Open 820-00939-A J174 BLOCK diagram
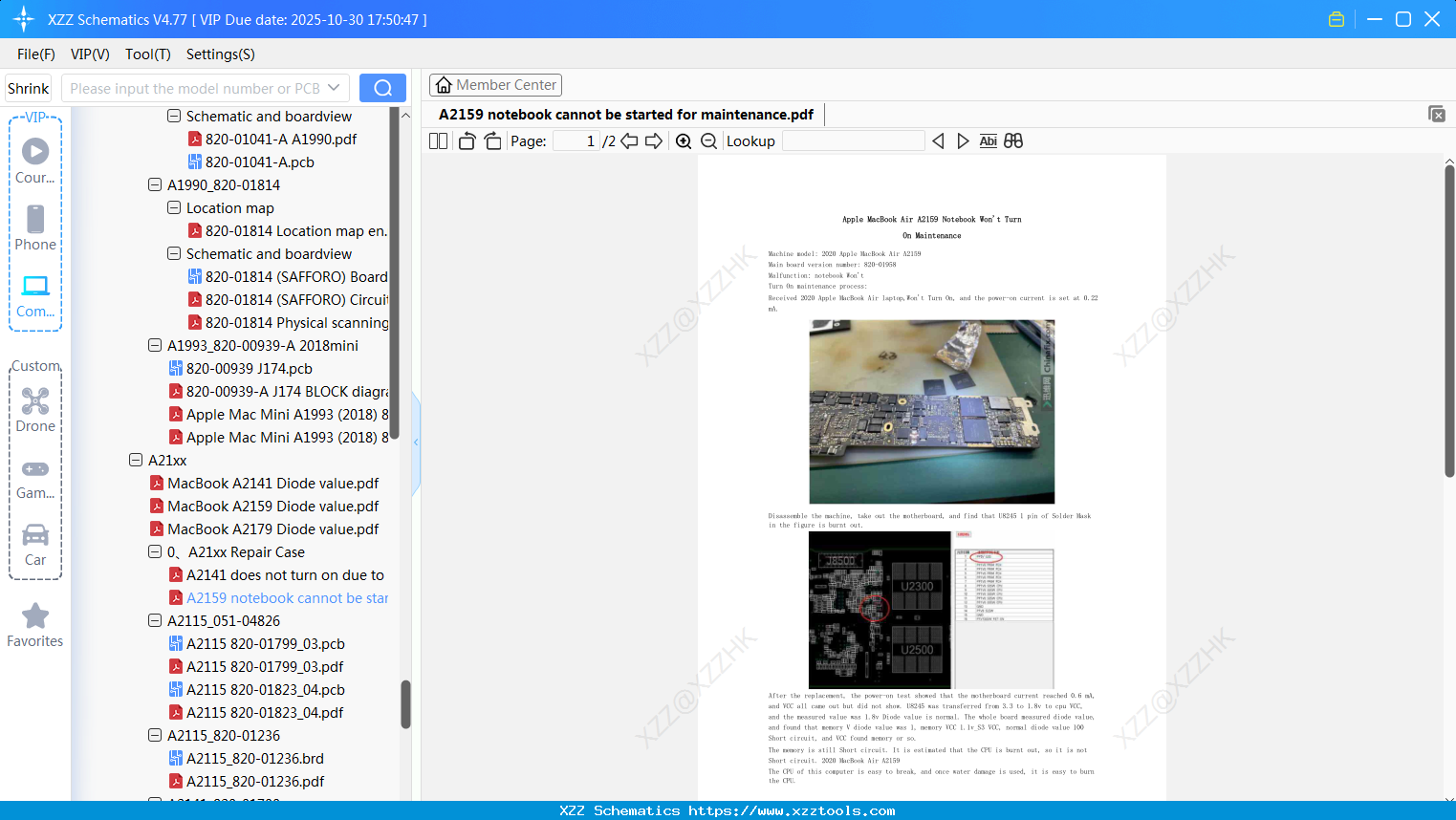This screenshot has height=820, width=1456. 287,392
